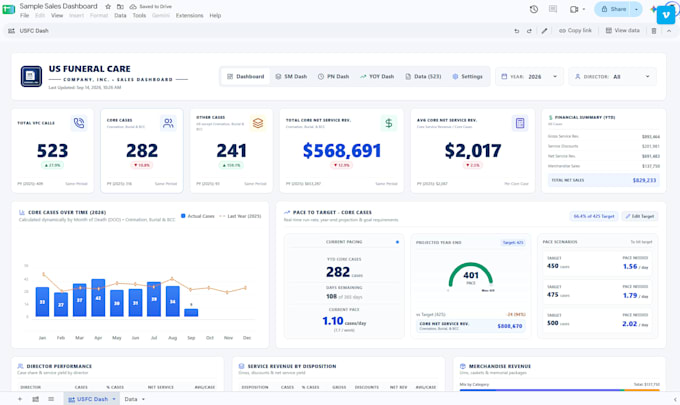Open version history clock icon
This screenshot has width=680, height=405.
pyautogui.click(x=534, y=9)
